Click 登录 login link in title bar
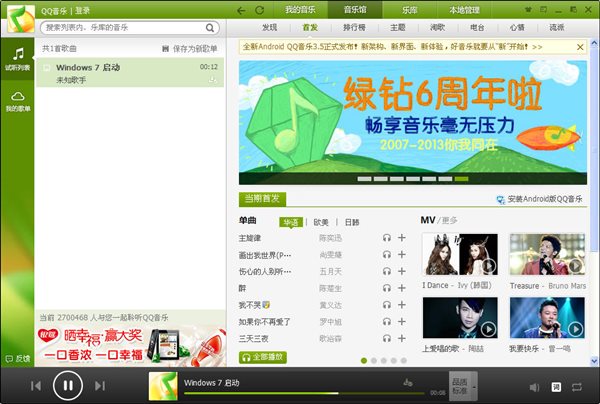Viewport: 600px width, 404px height. coord(82,11)
